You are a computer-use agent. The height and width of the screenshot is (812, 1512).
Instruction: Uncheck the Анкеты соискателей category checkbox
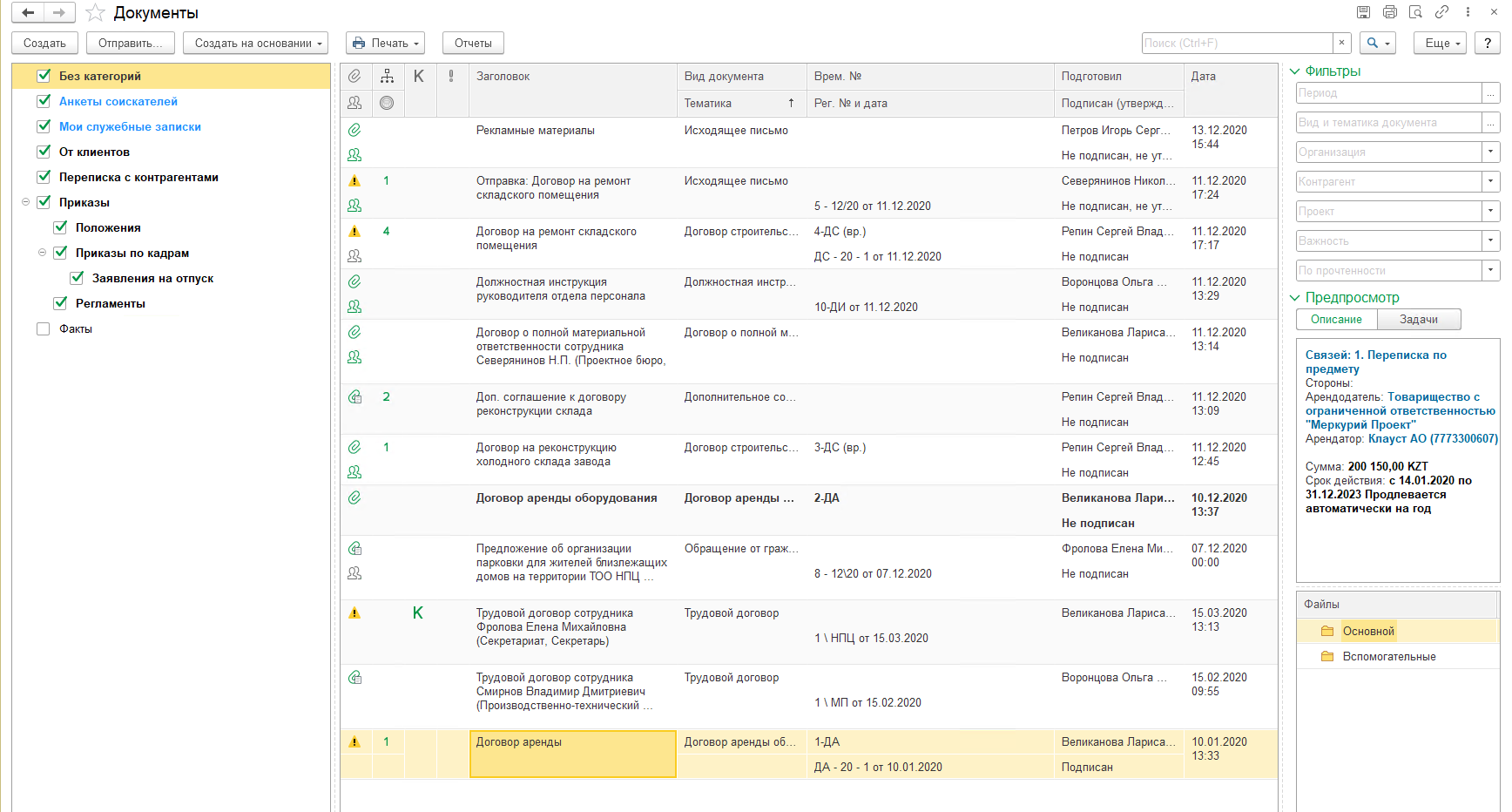(44, 101)
